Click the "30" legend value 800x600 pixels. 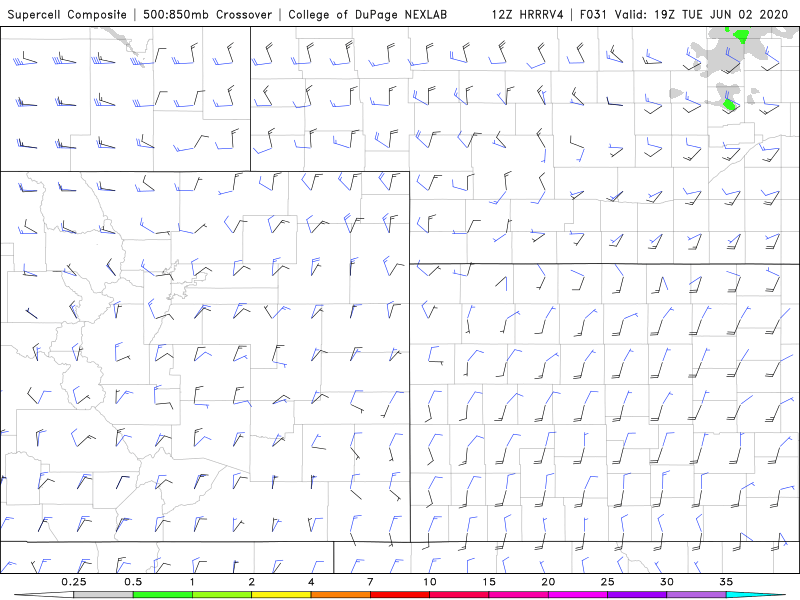[666, 582]
